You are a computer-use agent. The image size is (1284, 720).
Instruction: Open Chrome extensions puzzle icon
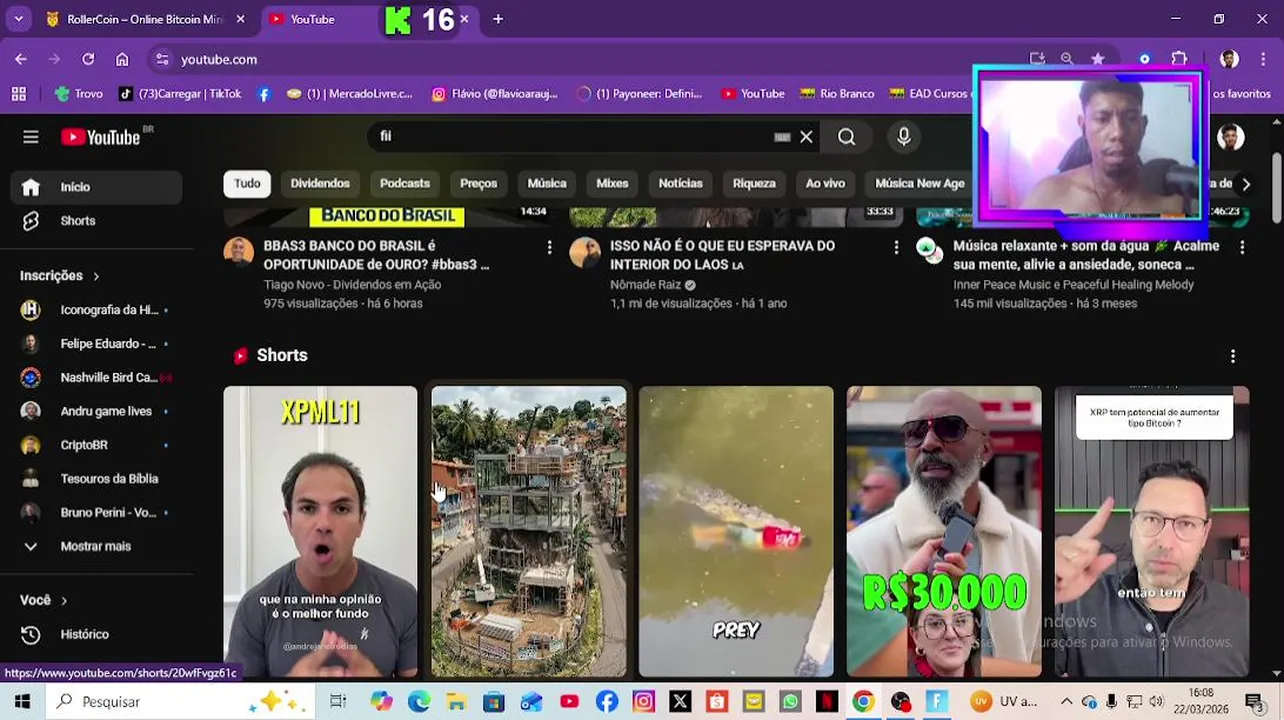coord(1179,59)
